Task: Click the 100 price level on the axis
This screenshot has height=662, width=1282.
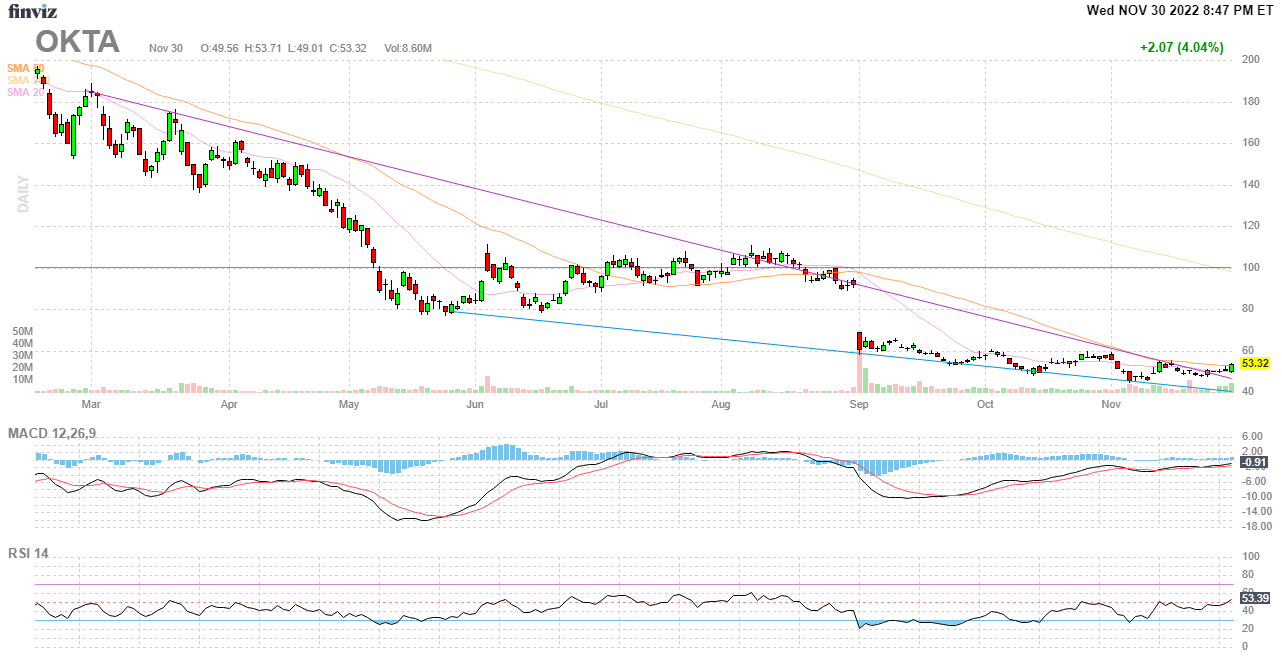Action: coord(1250,268)
